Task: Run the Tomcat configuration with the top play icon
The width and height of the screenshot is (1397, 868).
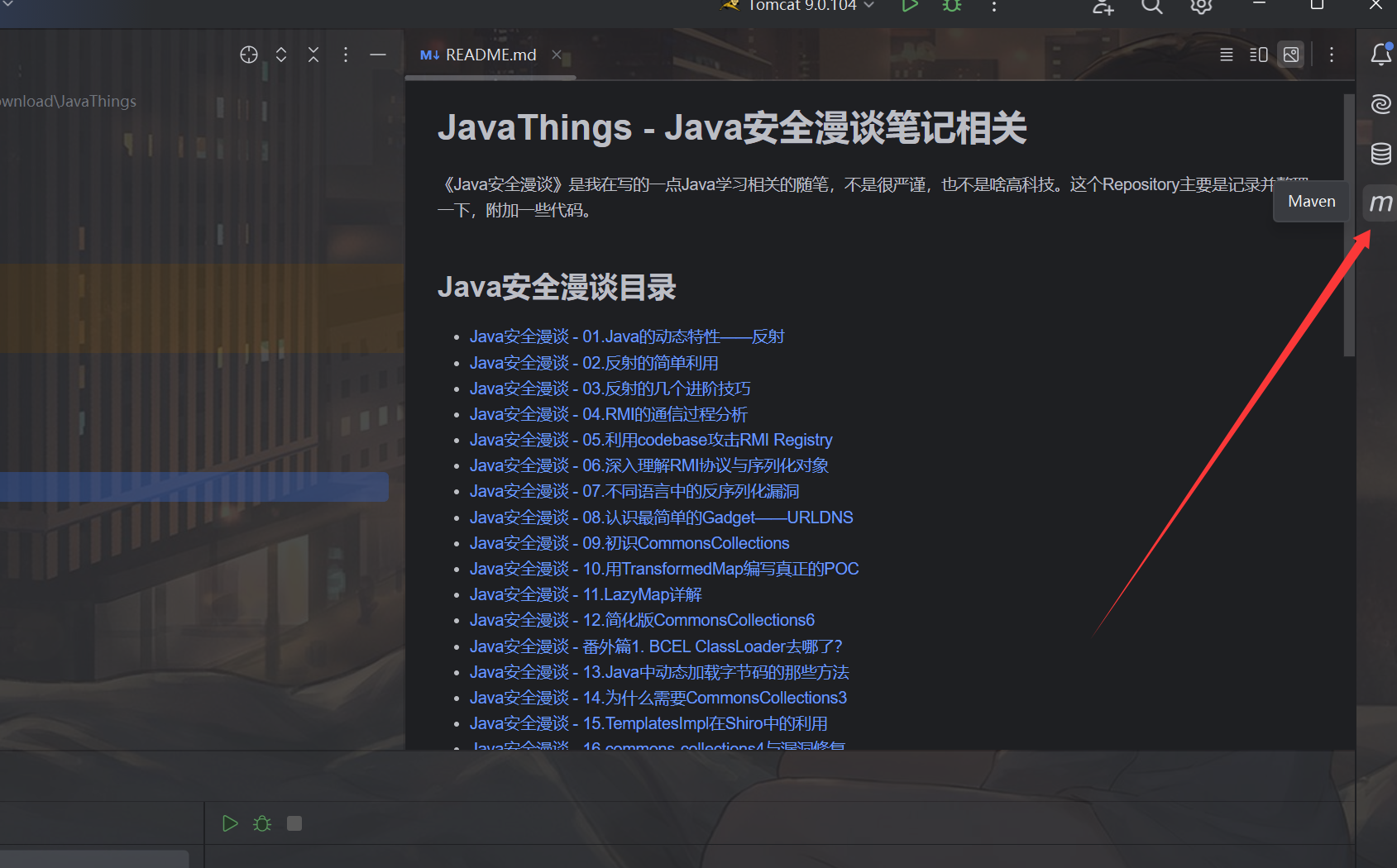Action: [x=909, y=7]
